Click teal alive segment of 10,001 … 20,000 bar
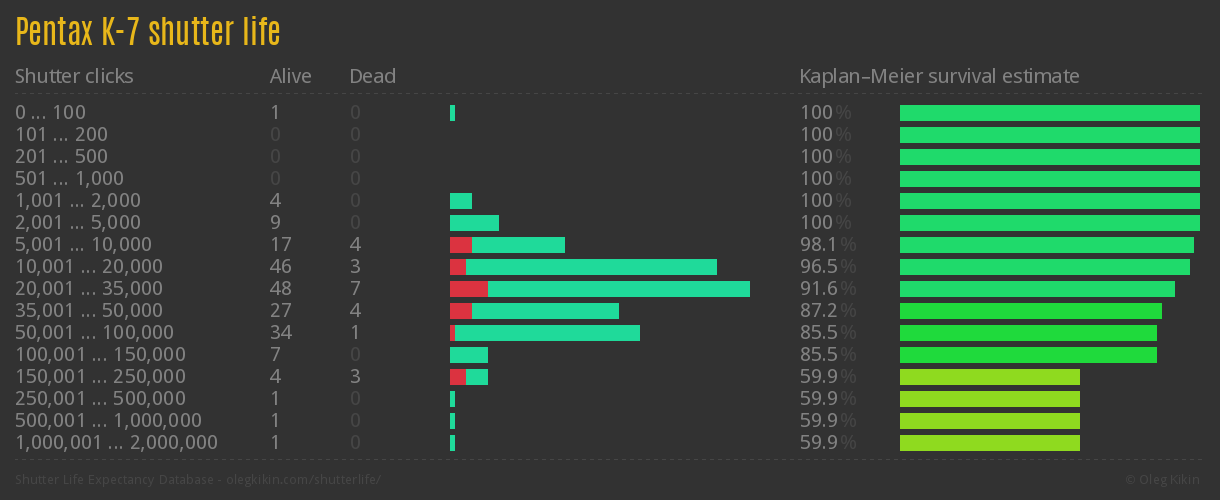This screenshot has width=1220, height=500. (591, 267)
